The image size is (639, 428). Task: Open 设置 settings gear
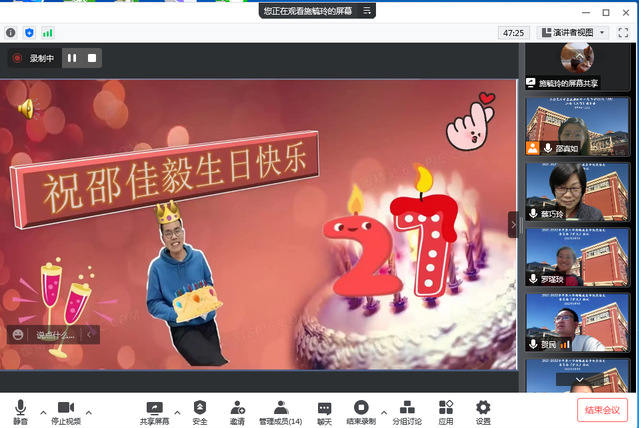click(x=483, y=410)
